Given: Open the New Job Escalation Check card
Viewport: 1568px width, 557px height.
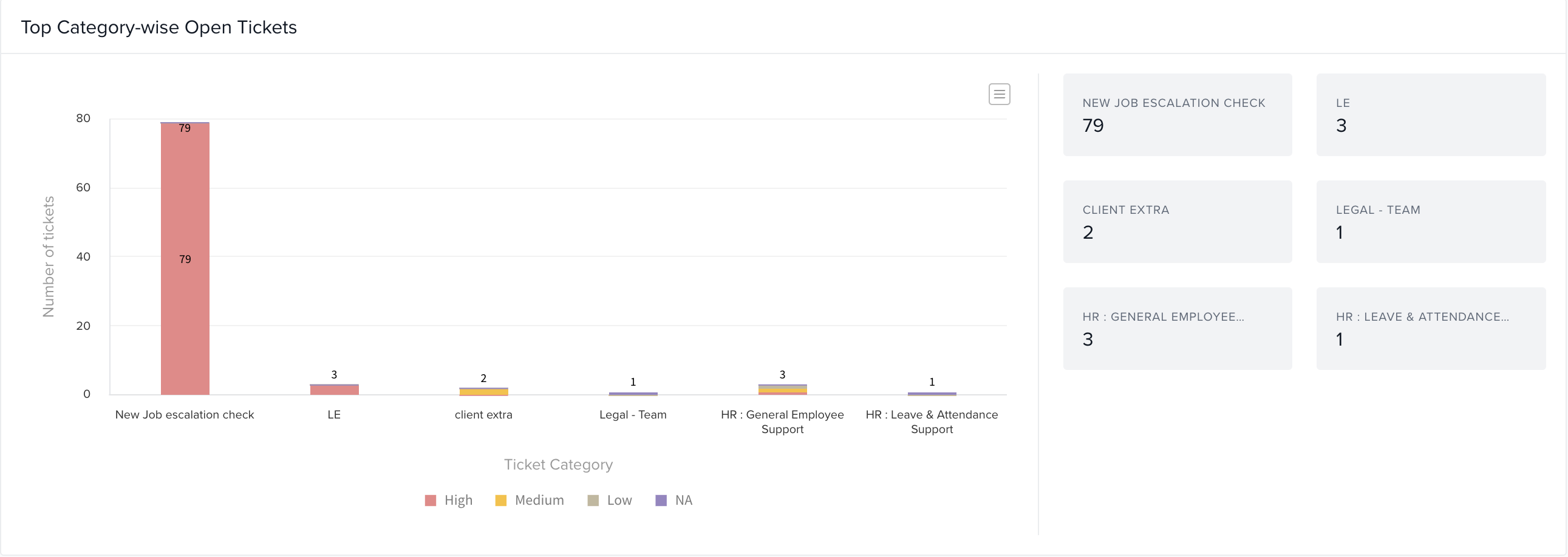Looking at the screenshot, I should coord(1177,115).
